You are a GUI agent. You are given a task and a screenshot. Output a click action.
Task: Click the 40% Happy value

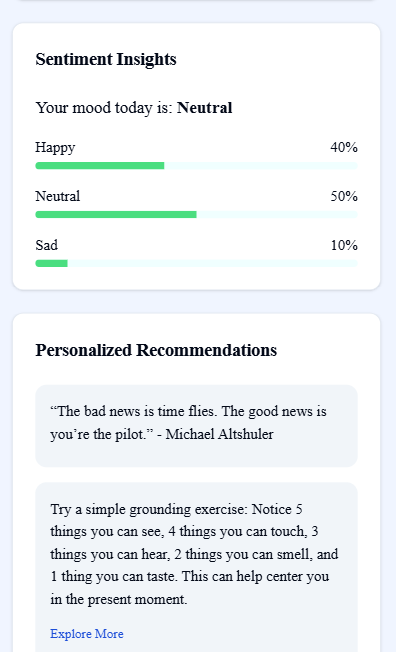click(x=344, y=147)
